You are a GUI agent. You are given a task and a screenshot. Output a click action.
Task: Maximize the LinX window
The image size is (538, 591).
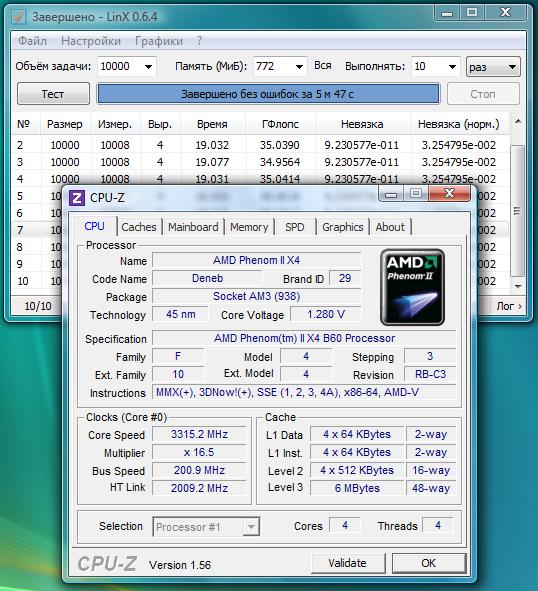pyautogui.click(x=472, y=13)
